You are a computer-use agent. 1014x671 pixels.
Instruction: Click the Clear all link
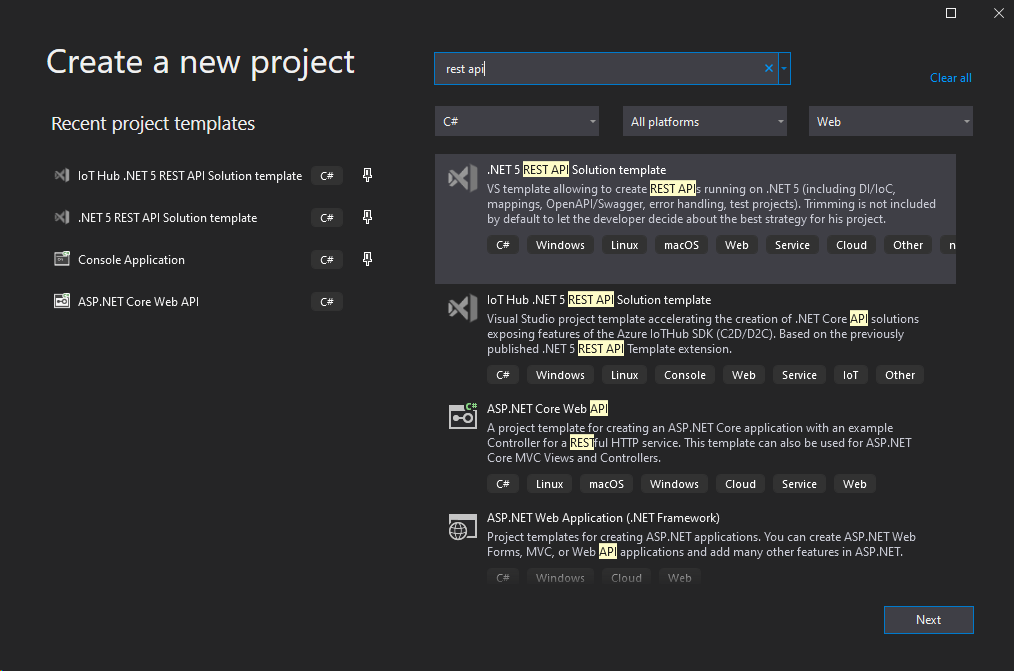(949, 77)
